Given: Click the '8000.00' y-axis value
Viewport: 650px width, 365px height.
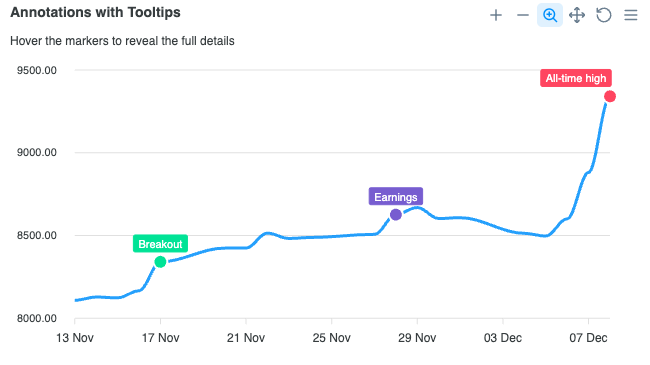Looking at the screenshot, I should pyautogui.click(x=37, y=318).
